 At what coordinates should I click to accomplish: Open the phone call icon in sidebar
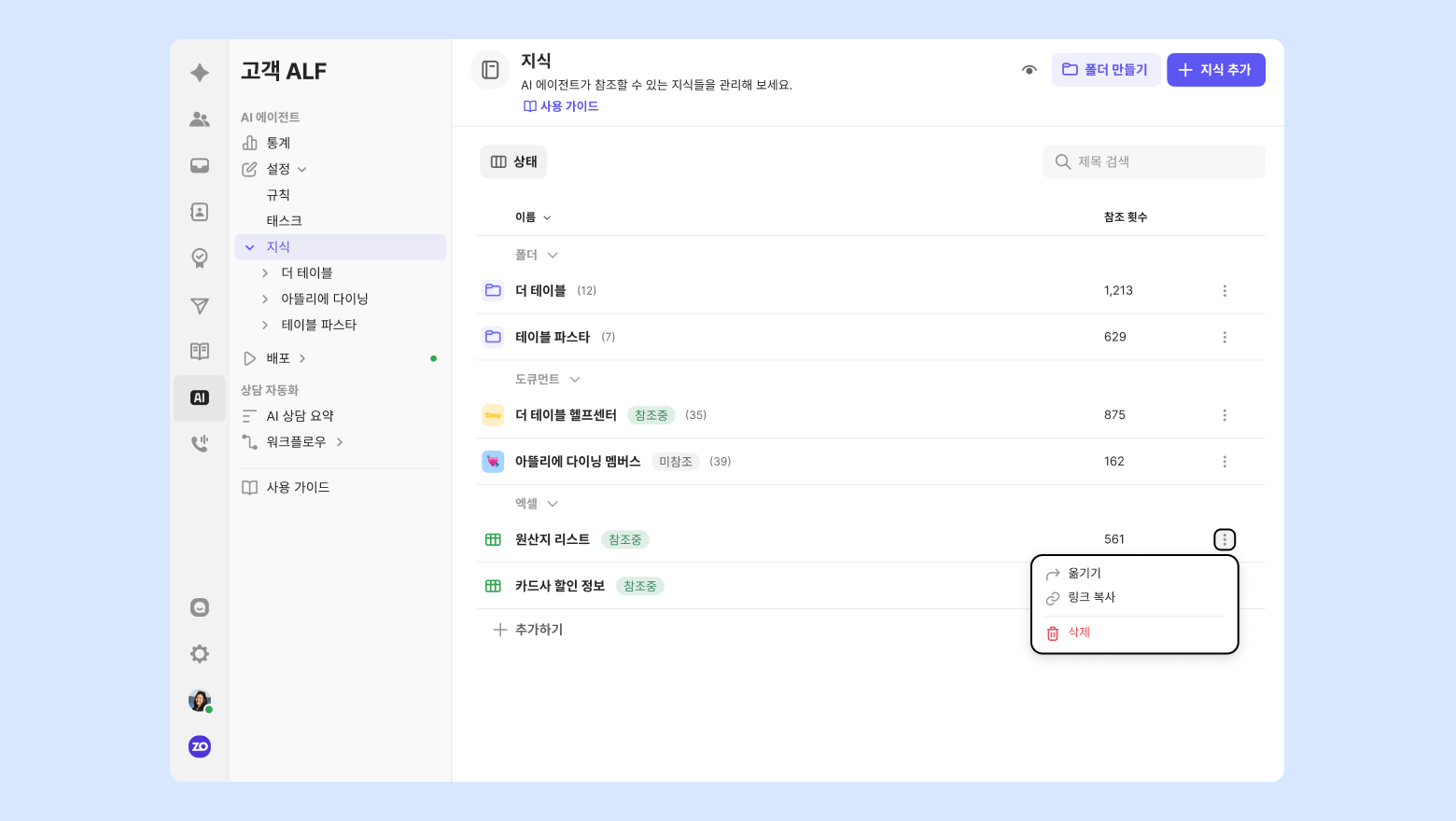point(200,444)
